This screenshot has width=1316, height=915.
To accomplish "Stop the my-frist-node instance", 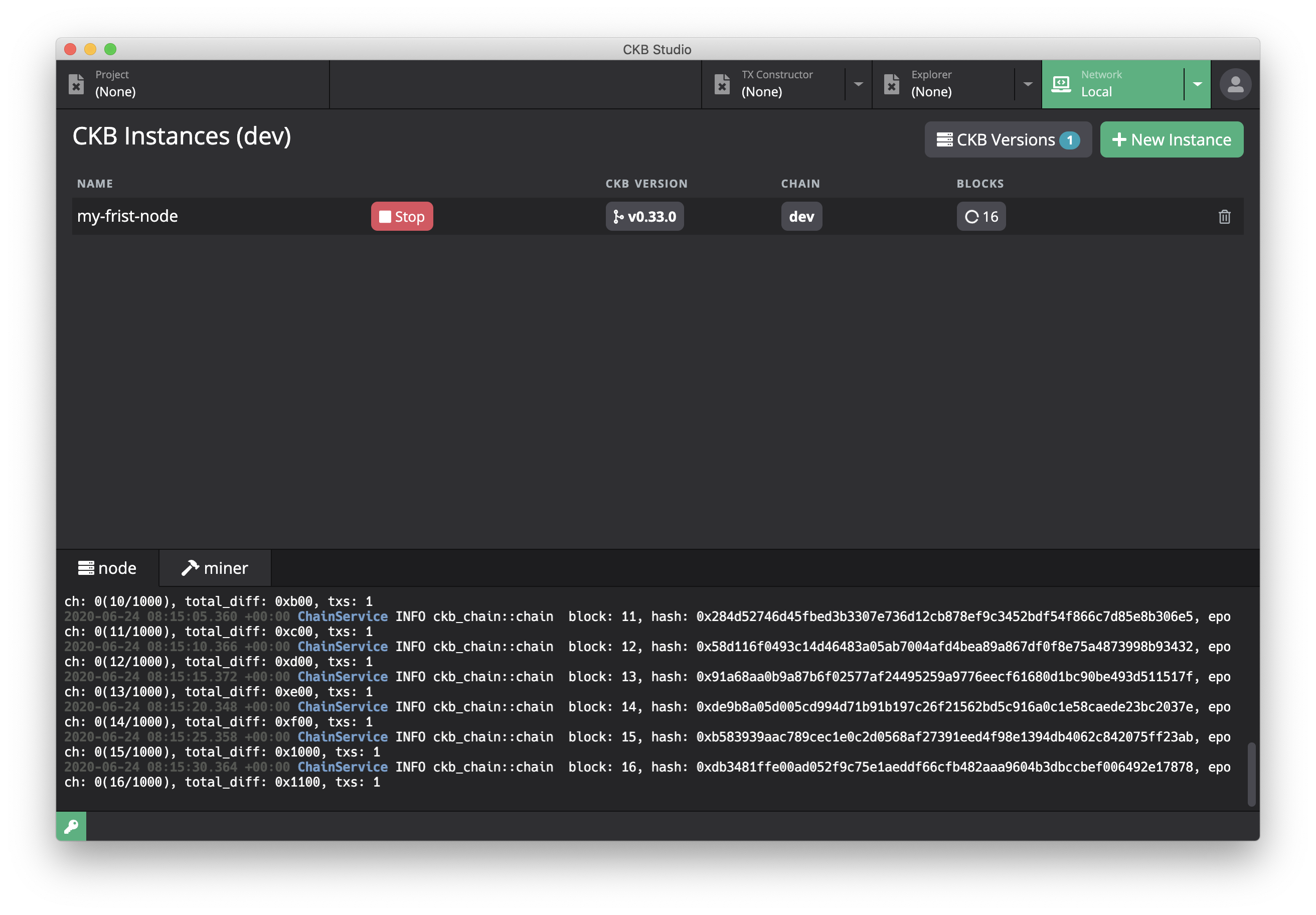I will (x=402, y=217).
